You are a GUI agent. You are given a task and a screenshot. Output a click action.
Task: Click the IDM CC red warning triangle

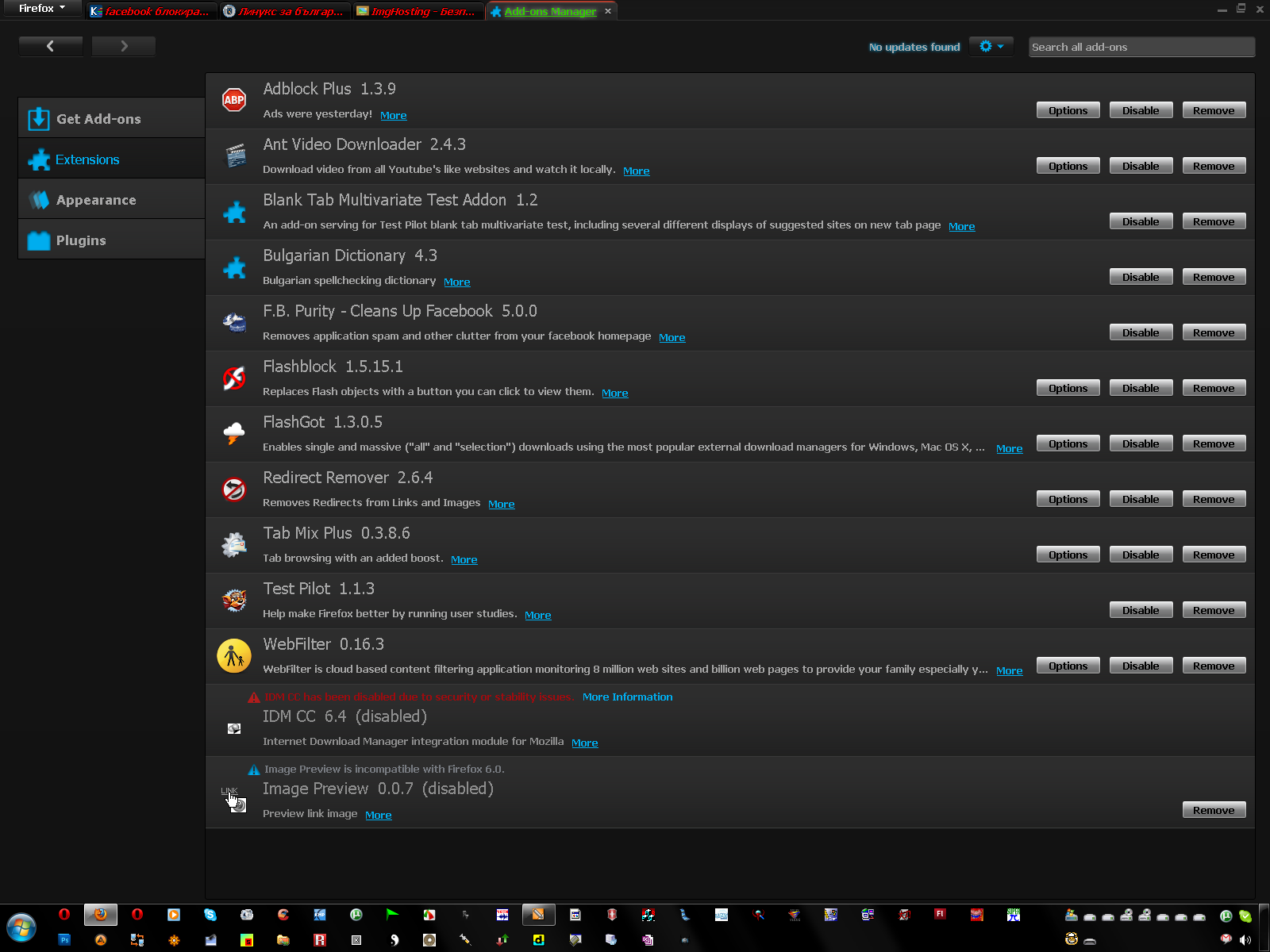click(254, 697)
